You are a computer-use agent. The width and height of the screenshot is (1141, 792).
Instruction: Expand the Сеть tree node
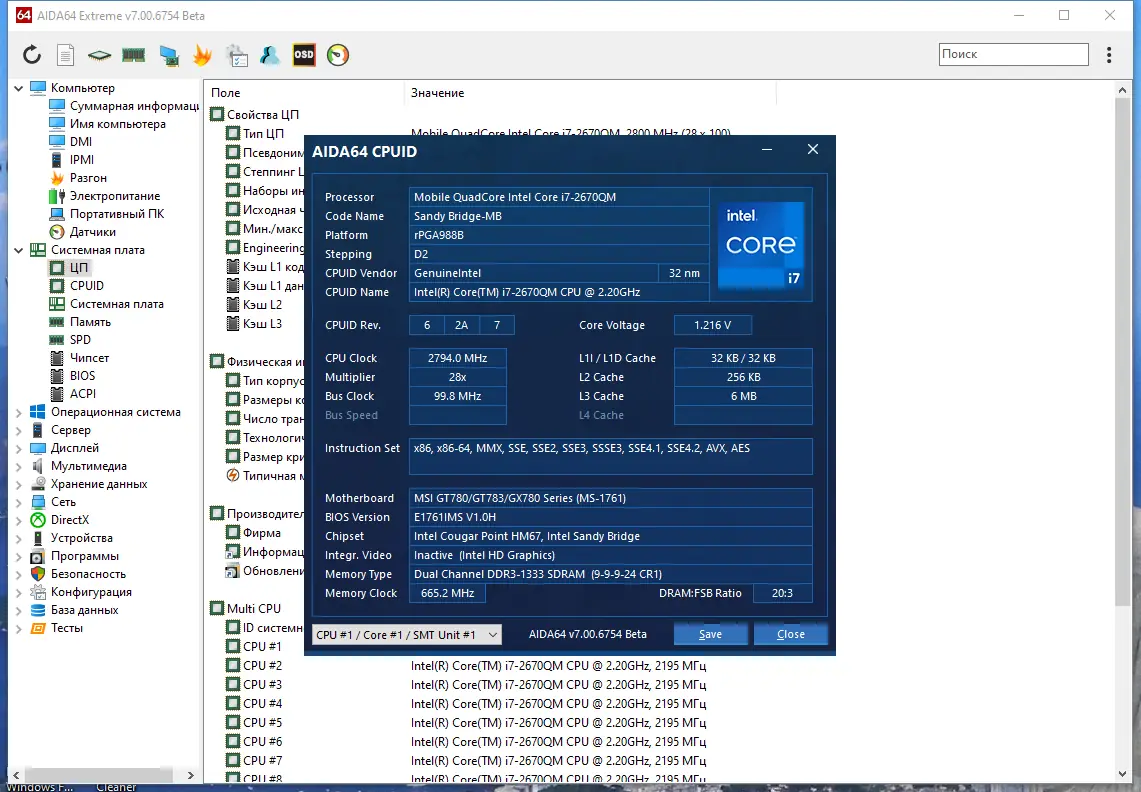pyautogui.click(x=19, y=502)
